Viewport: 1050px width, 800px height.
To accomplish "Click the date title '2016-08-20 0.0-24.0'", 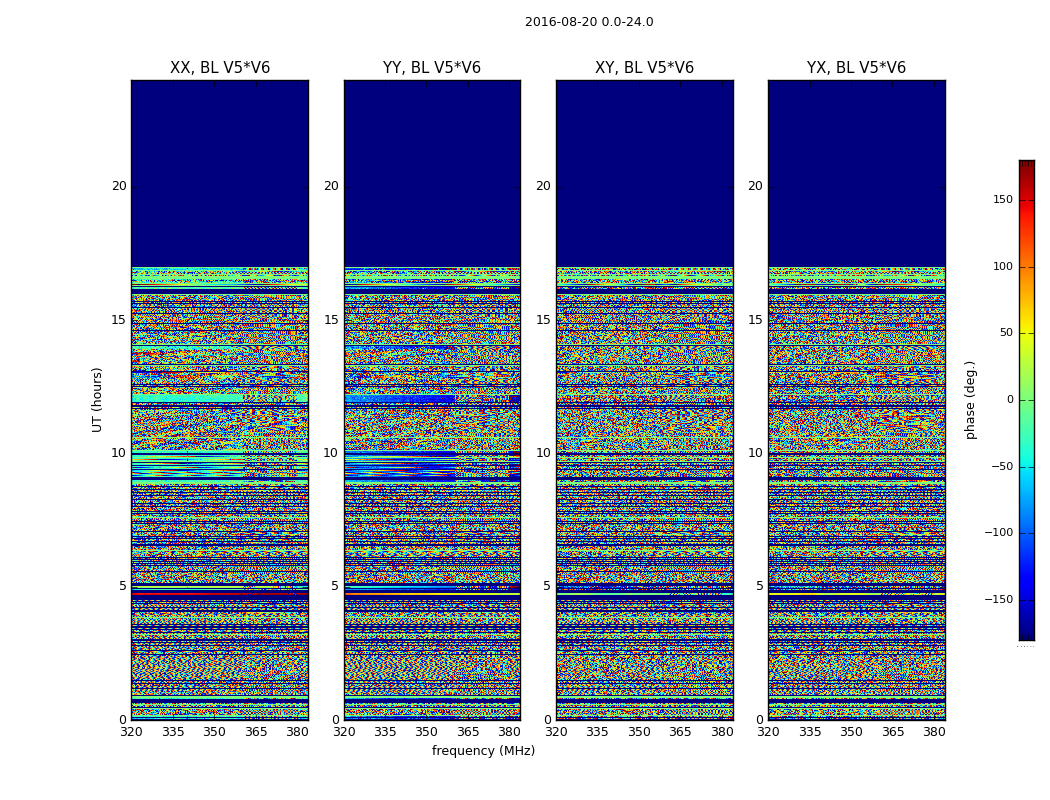I will click(589, 22).
